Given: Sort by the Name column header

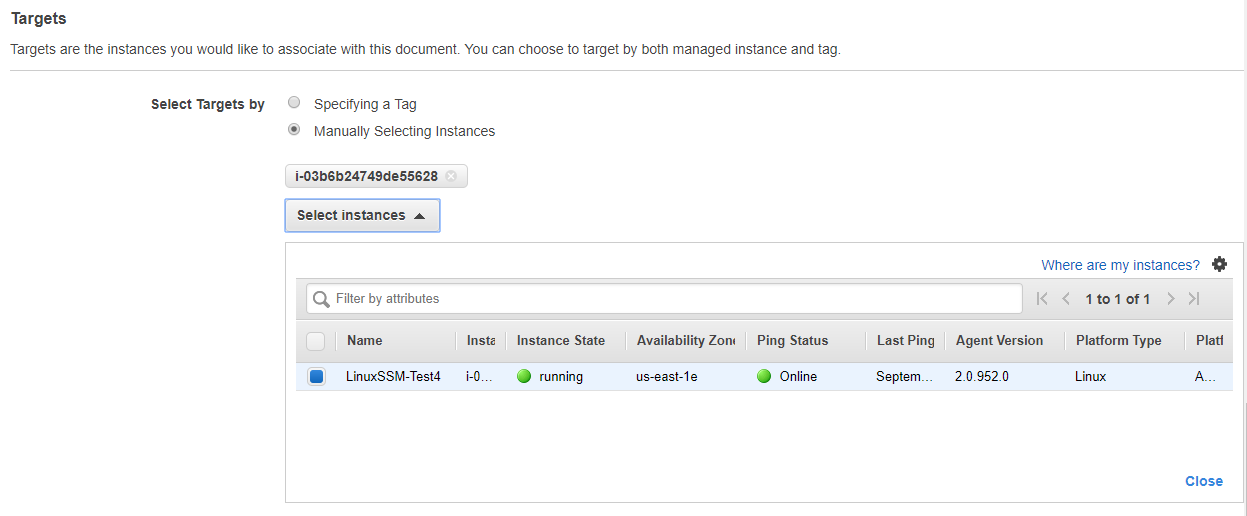Looking at the screenshot, I should pos(365,341).
